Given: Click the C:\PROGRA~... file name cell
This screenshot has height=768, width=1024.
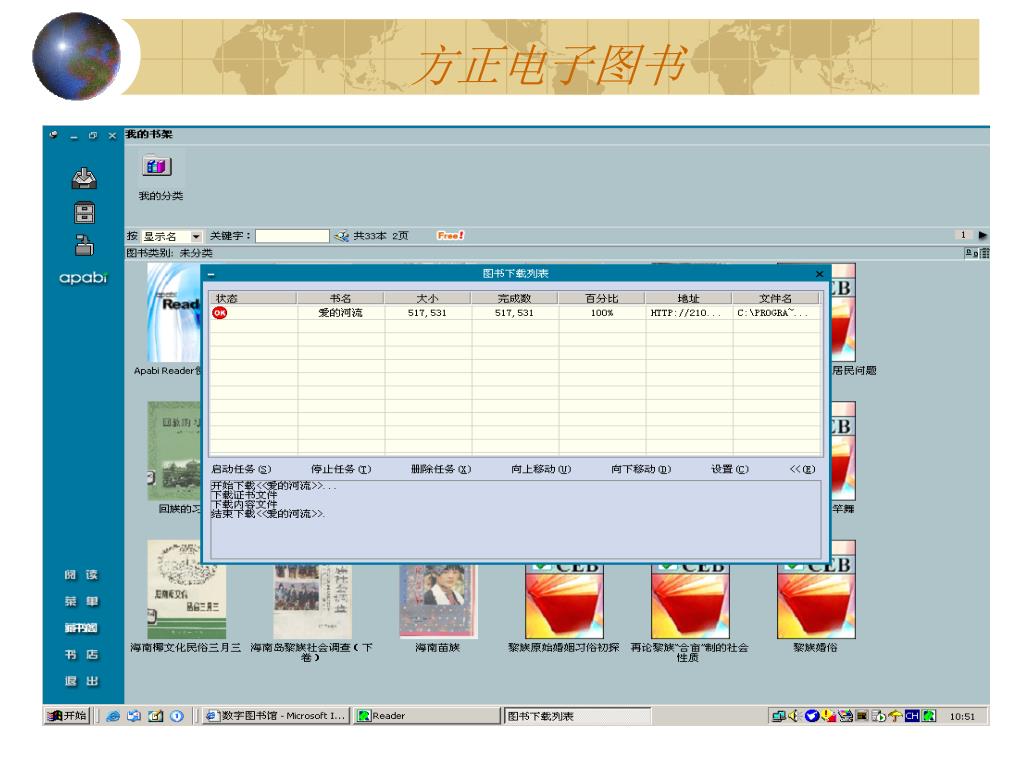Looking at the screenshot, I should tap(776, 313).
